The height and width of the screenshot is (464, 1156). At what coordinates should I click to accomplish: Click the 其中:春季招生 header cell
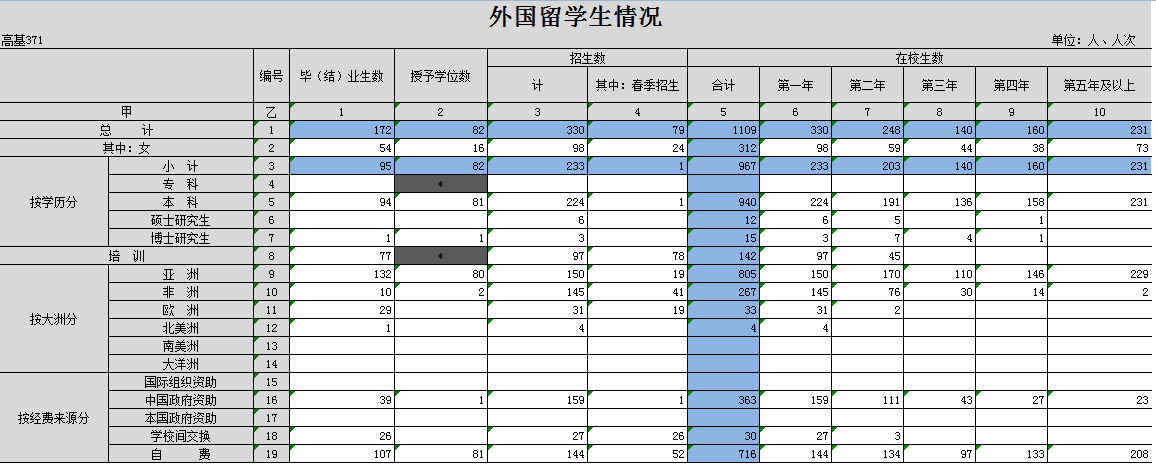point(637,85)
